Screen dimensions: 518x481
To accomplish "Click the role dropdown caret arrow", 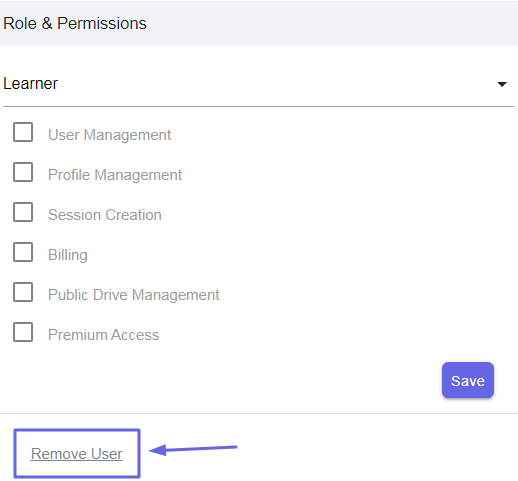I will 502,84.
